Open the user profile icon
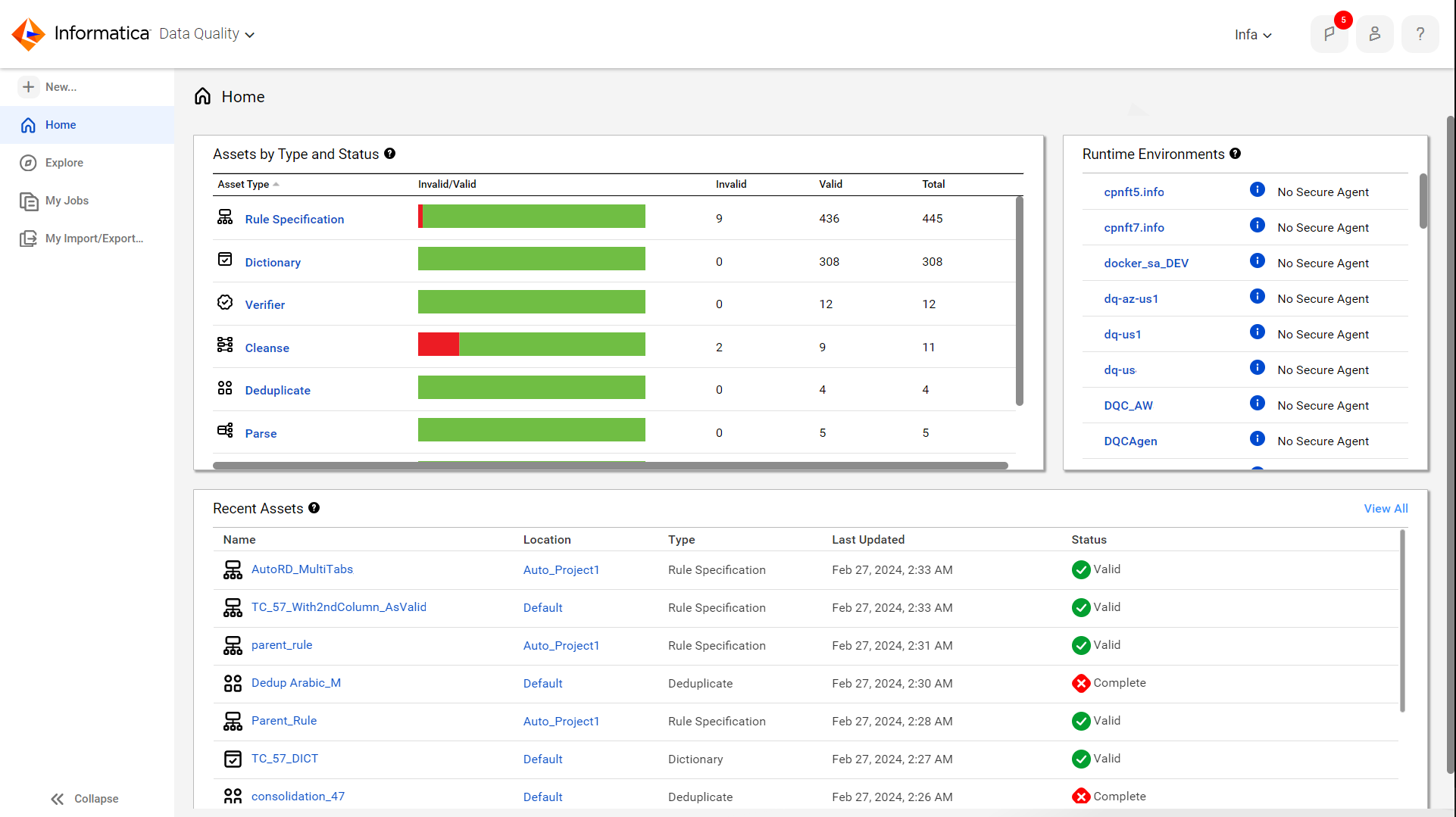Image resolution: width=1456 pixels, height=817 pixels. click(x=1374, y=34)
